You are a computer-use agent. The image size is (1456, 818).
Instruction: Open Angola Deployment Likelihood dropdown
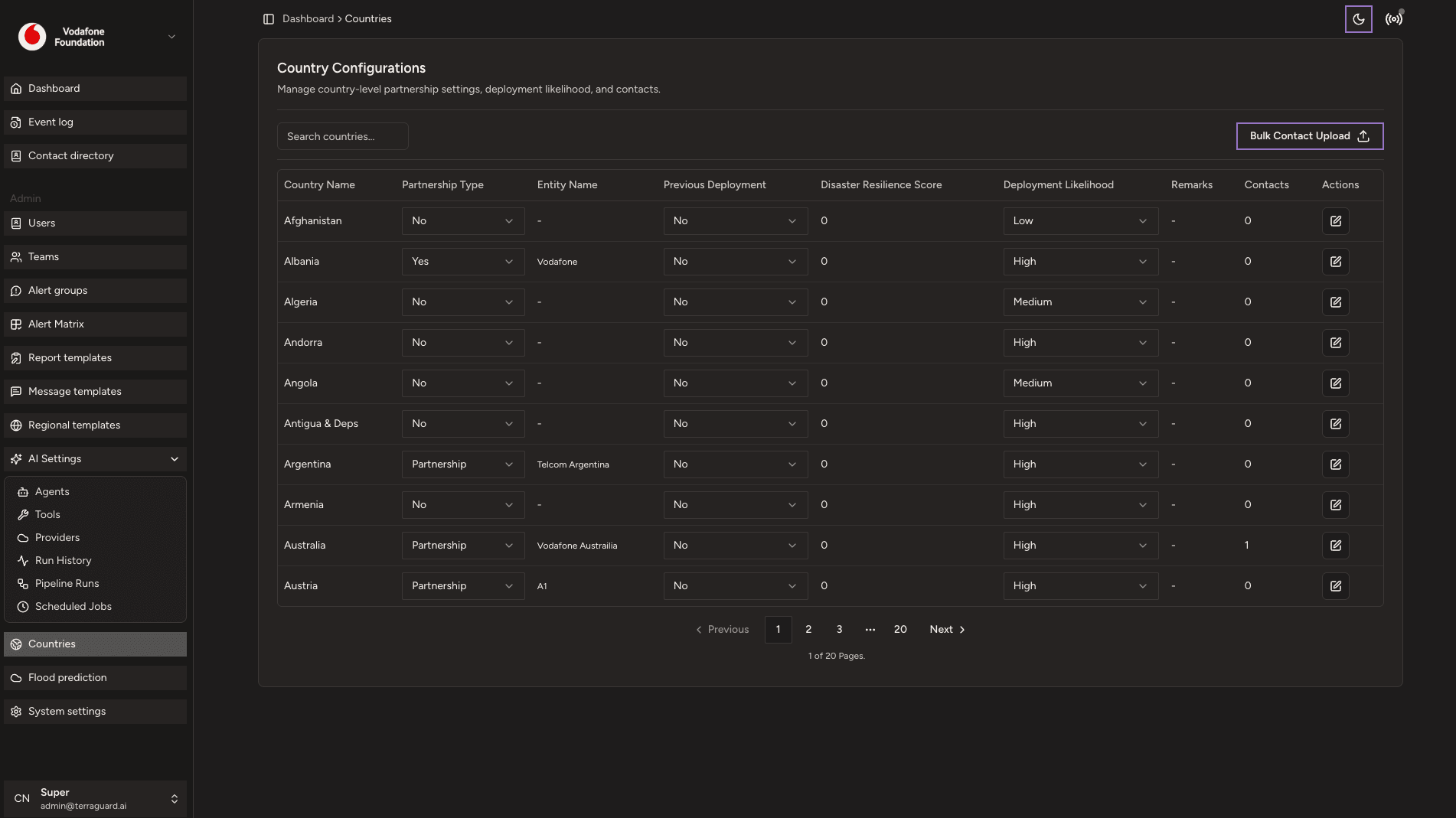1080,383
